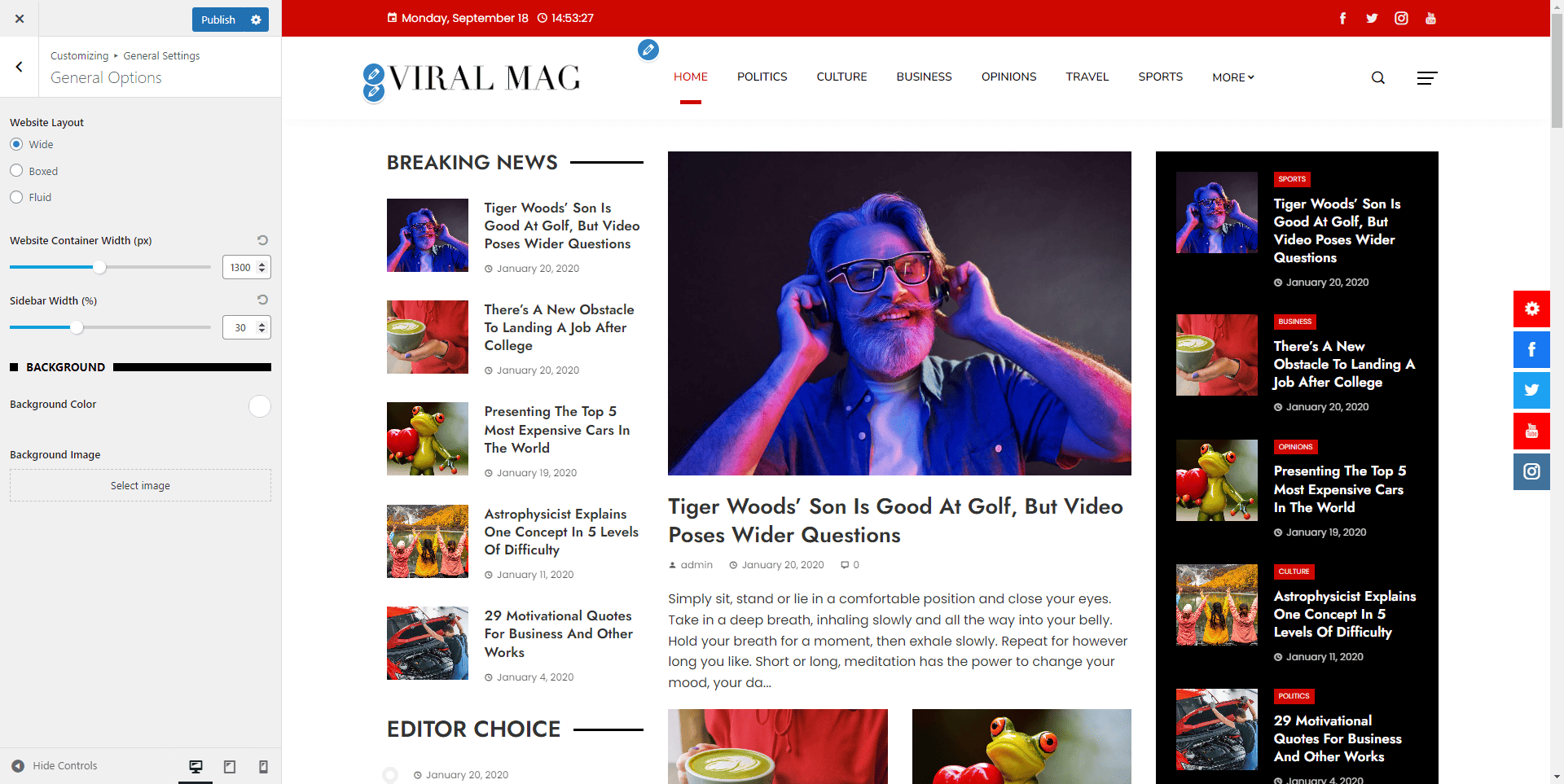
Task: Click floating Twitter share button
Action: click(1531, 390)
